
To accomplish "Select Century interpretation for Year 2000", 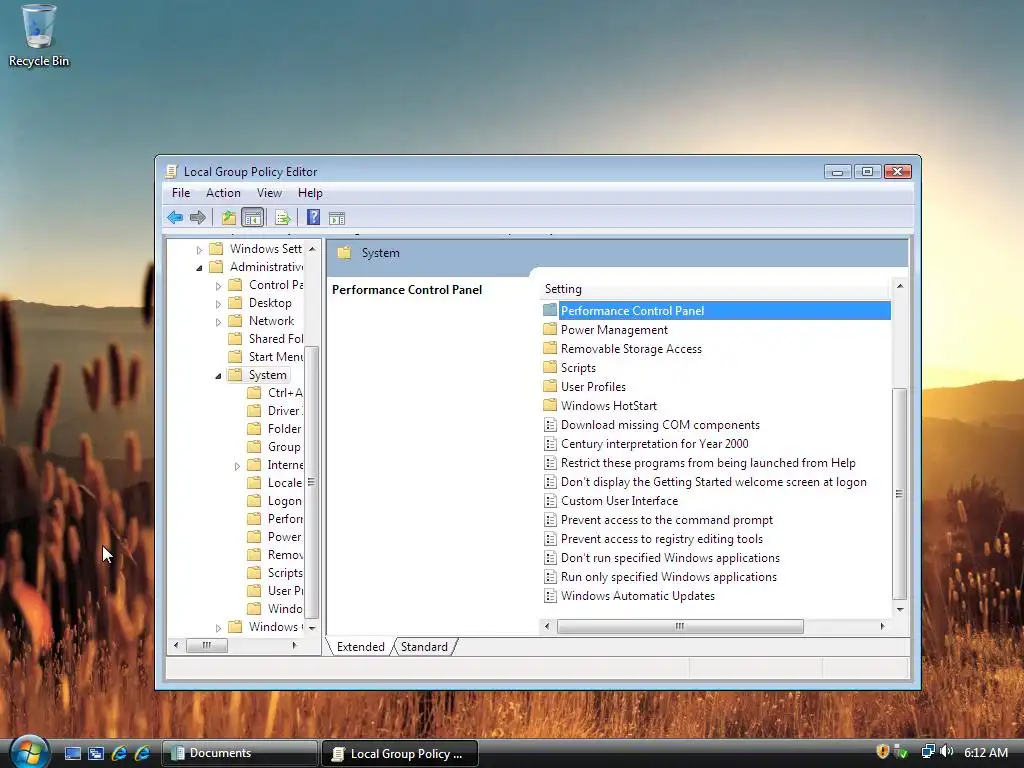I will pyautogui.click(x=654, y=443).
